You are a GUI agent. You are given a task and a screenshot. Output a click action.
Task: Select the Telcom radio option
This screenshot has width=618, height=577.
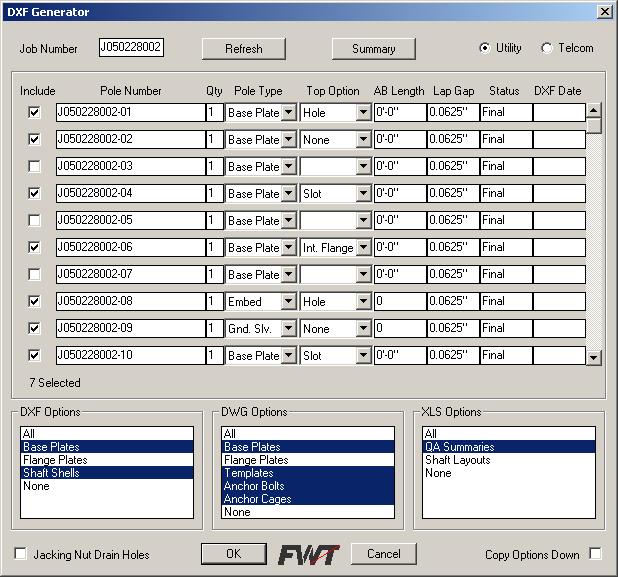tap(546, 48)
